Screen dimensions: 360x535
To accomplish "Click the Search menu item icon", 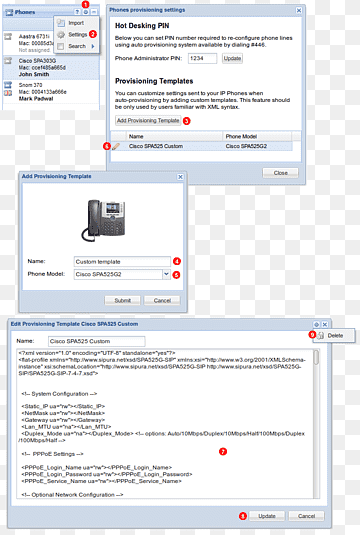I will [x=60, y=46].
